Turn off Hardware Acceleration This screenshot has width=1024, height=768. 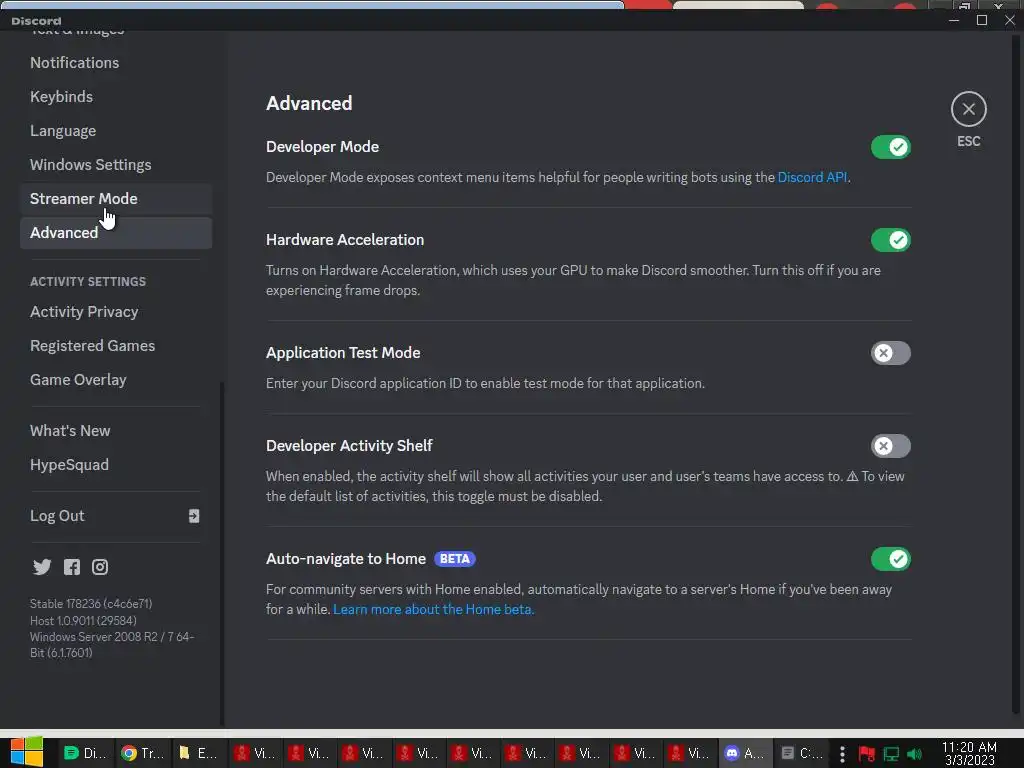[x=890, y=240]
